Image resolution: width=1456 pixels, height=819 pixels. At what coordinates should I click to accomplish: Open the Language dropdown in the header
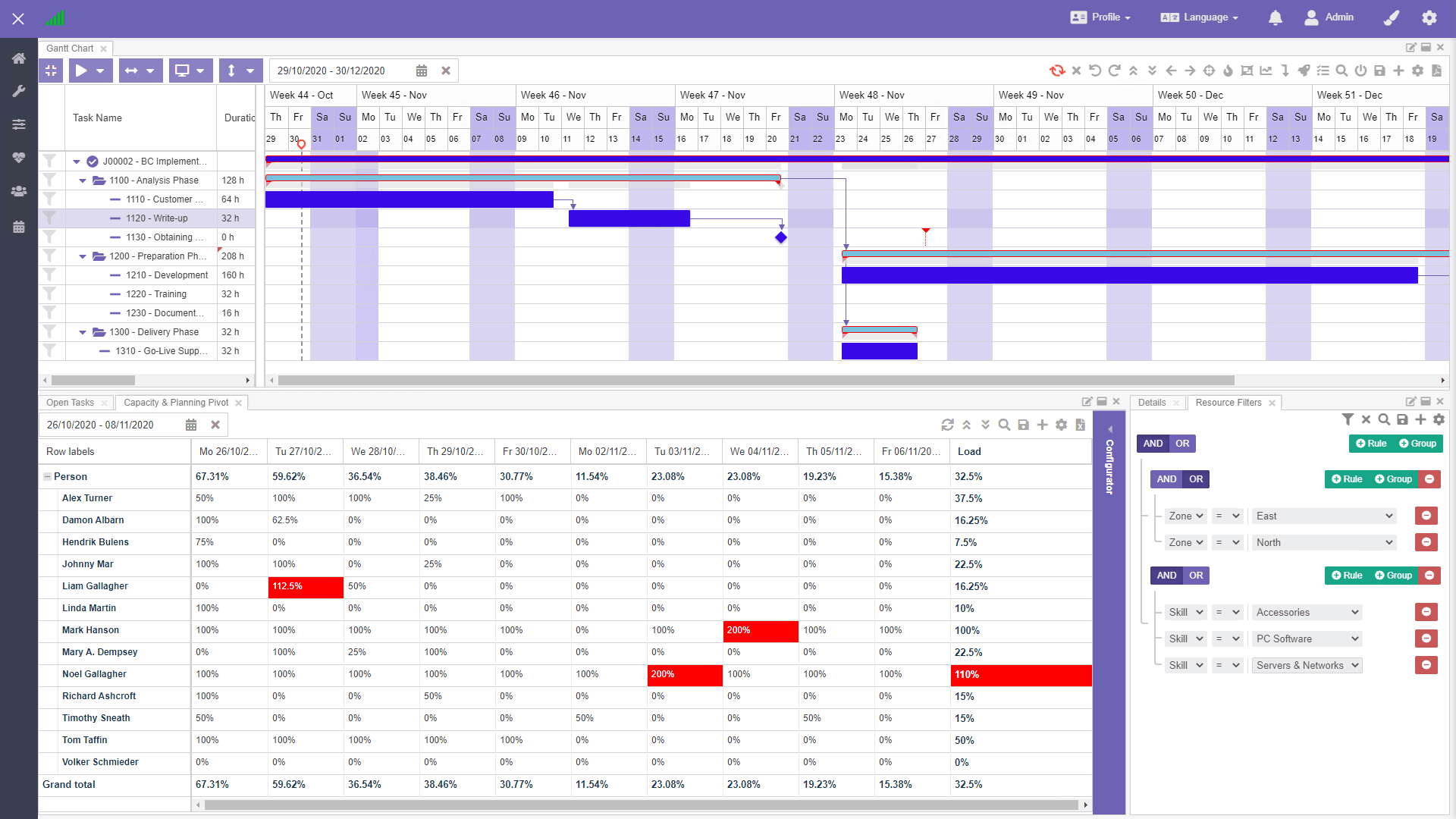click(x=1198, y=17)
